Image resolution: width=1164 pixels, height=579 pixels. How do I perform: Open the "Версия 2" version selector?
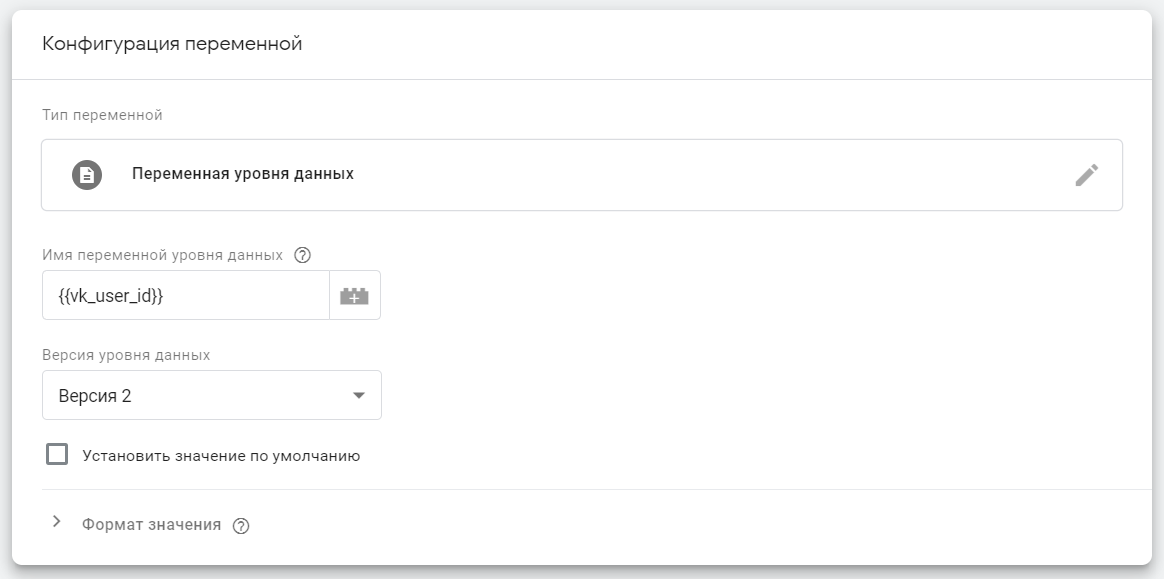coord(200,396)
